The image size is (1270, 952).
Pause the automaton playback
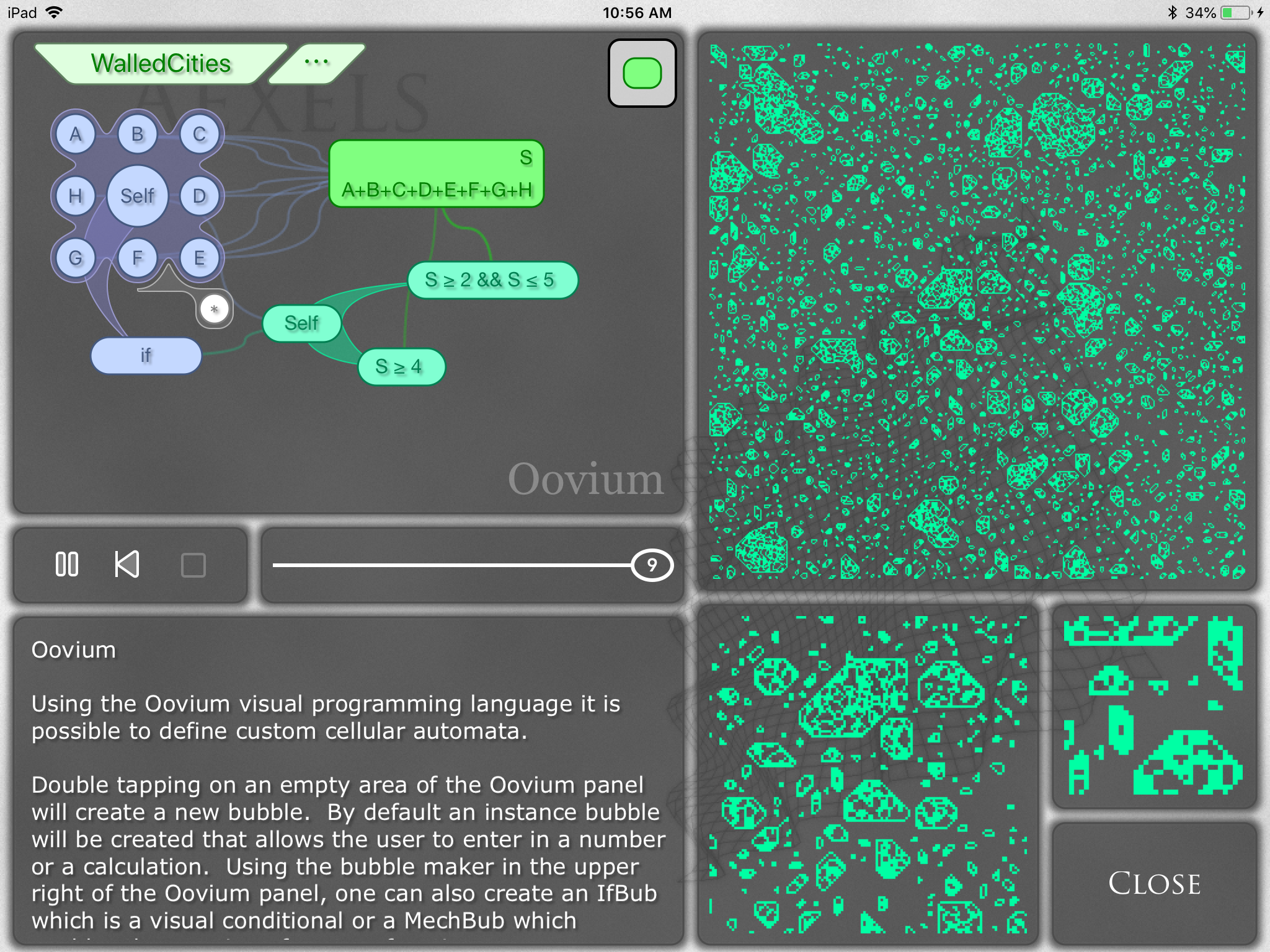point(67,565)
